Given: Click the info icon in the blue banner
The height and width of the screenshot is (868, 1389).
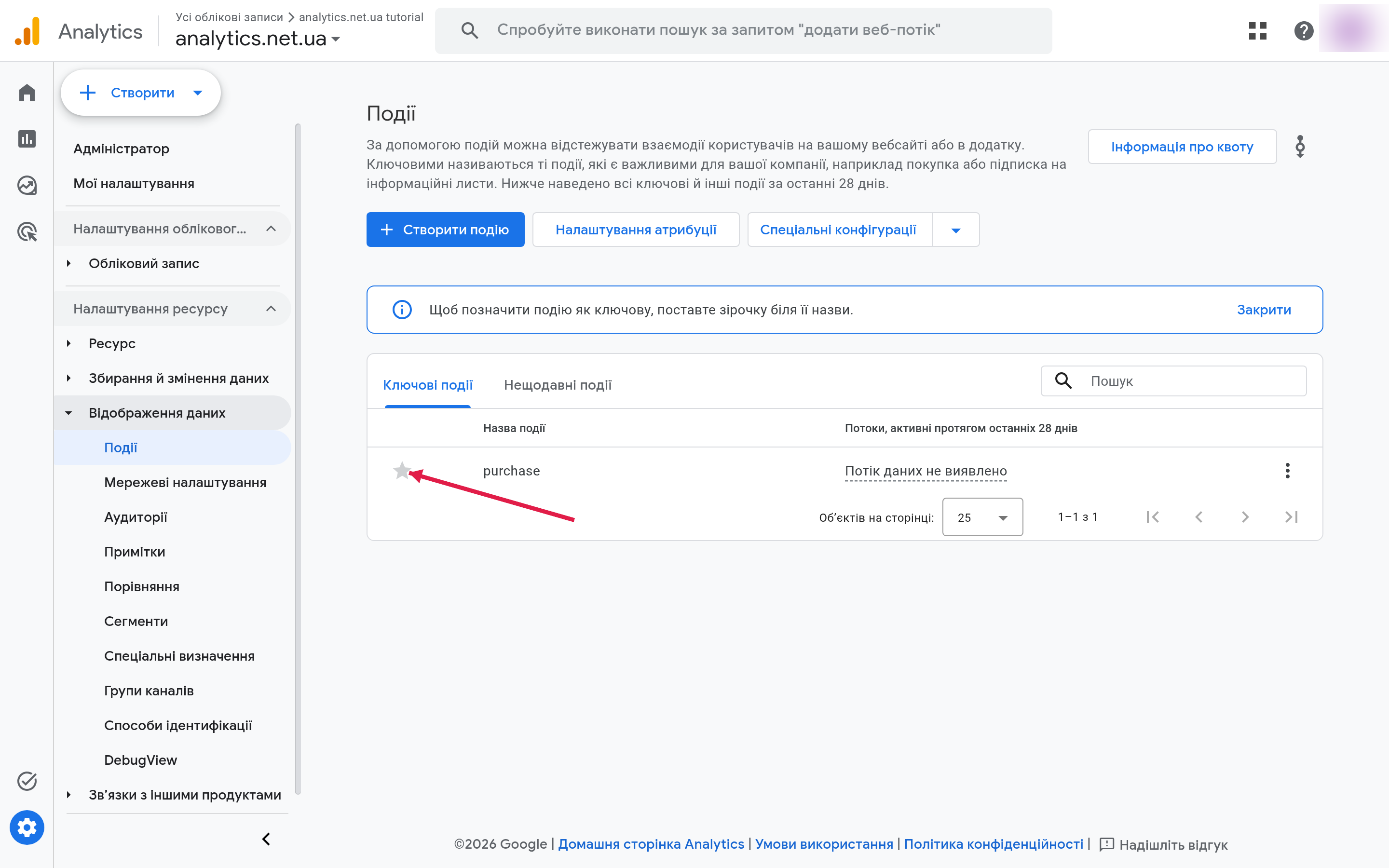Looking at the screenshot, I should [x=402, y=310].
